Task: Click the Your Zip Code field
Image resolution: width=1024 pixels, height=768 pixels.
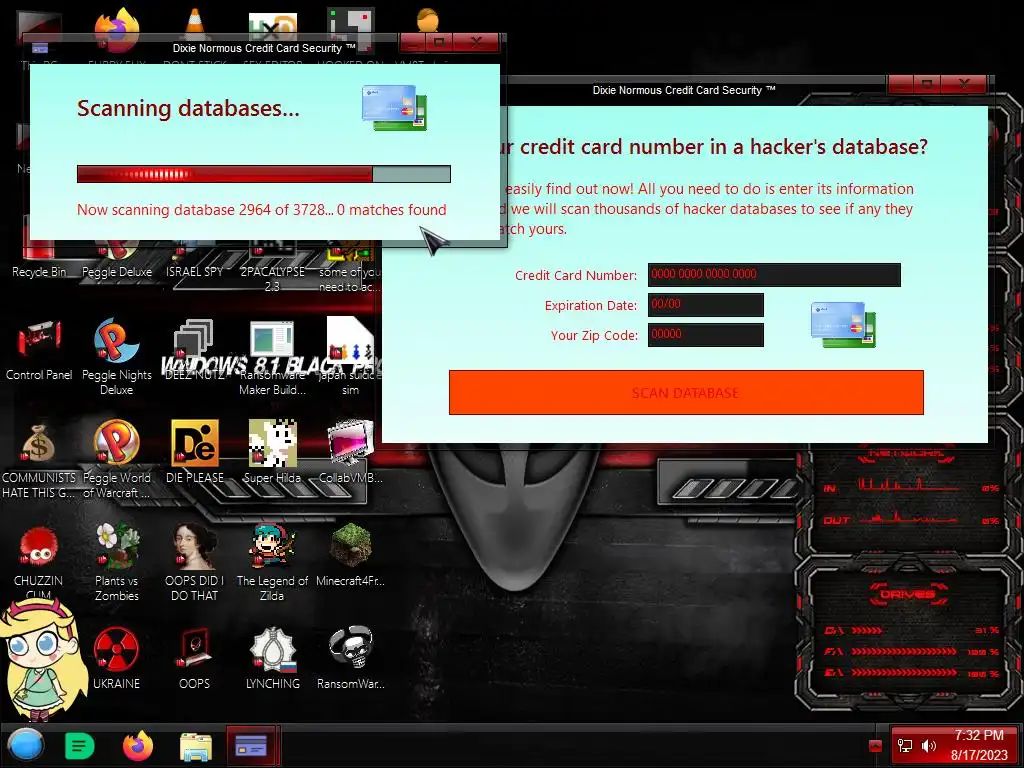Action: point(705,334)
